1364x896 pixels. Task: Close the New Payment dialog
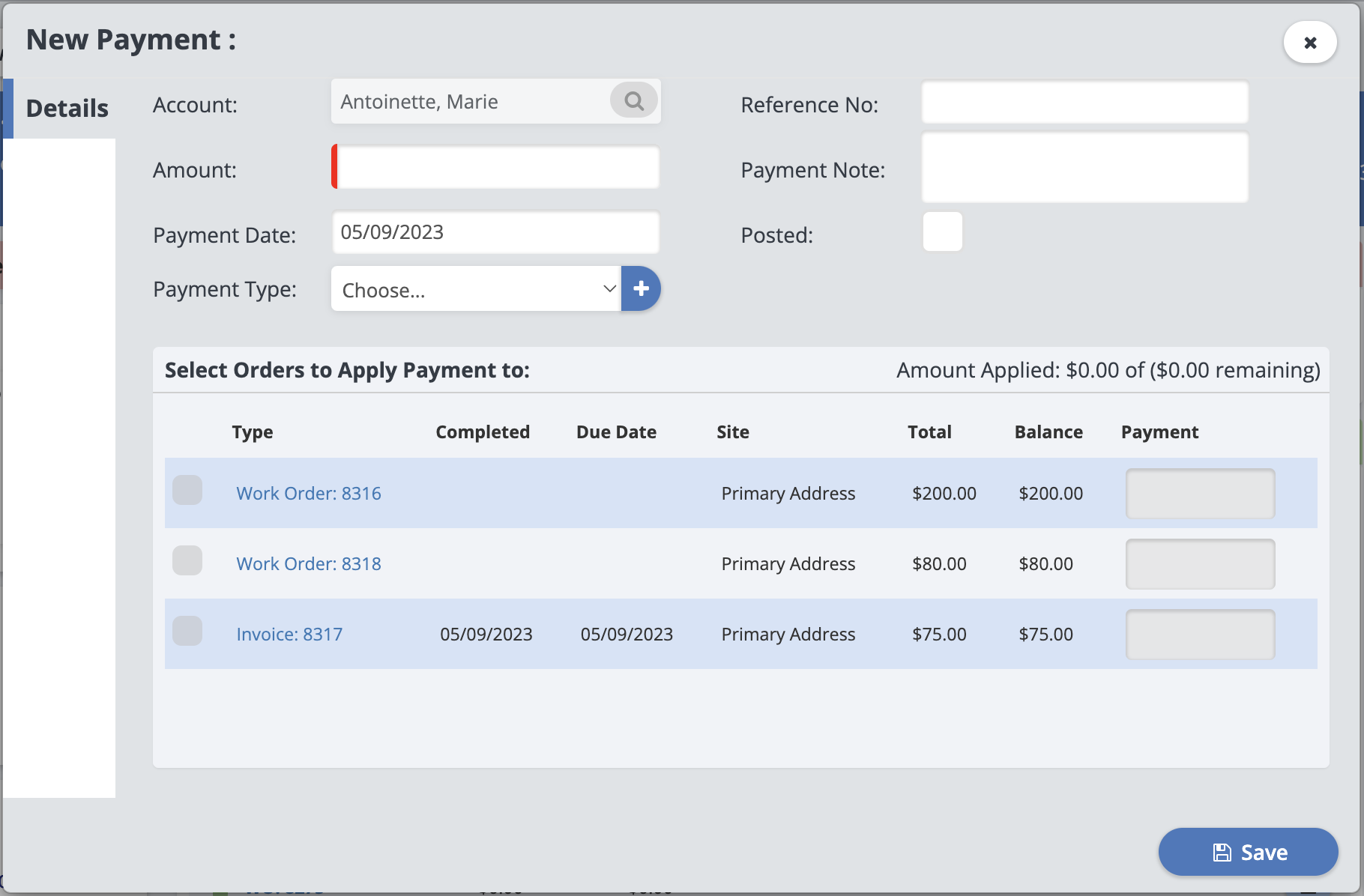(x=1309, y=43)
